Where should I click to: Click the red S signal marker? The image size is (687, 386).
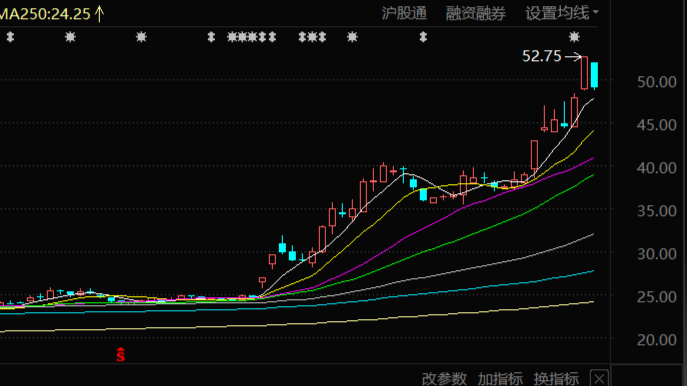tap(120, 354)
